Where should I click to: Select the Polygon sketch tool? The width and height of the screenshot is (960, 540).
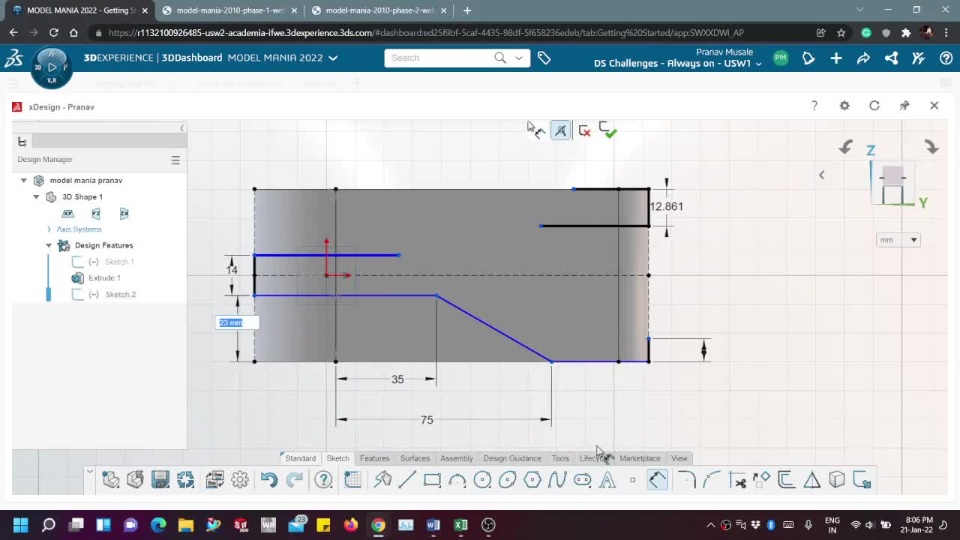[533, 480]
